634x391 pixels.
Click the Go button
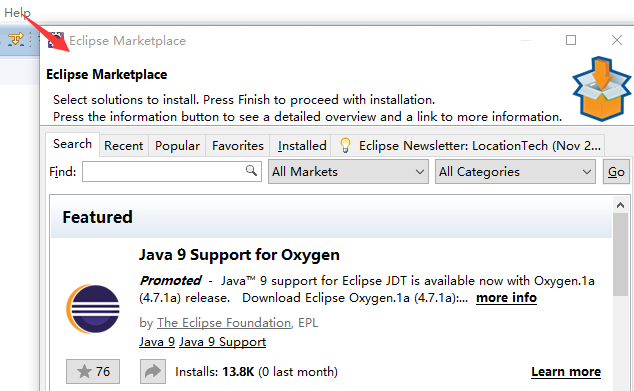coord(616,172)
